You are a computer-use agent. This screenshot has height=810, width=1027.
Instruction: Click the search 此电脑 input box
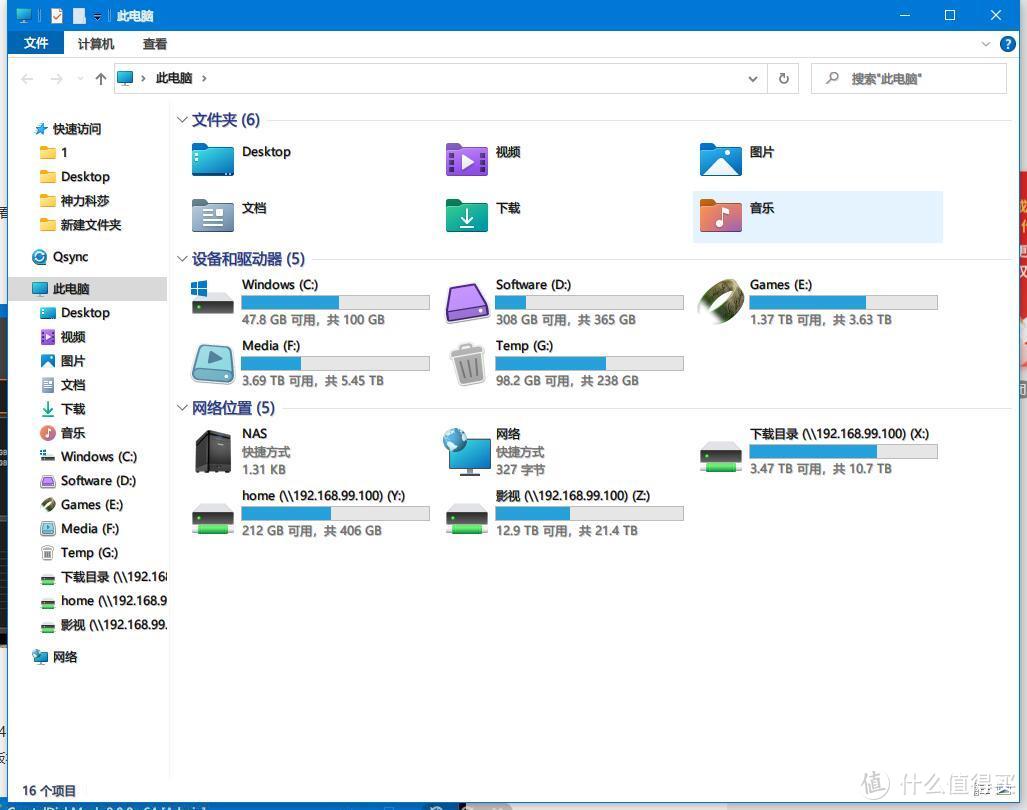[x=908, y=79]
